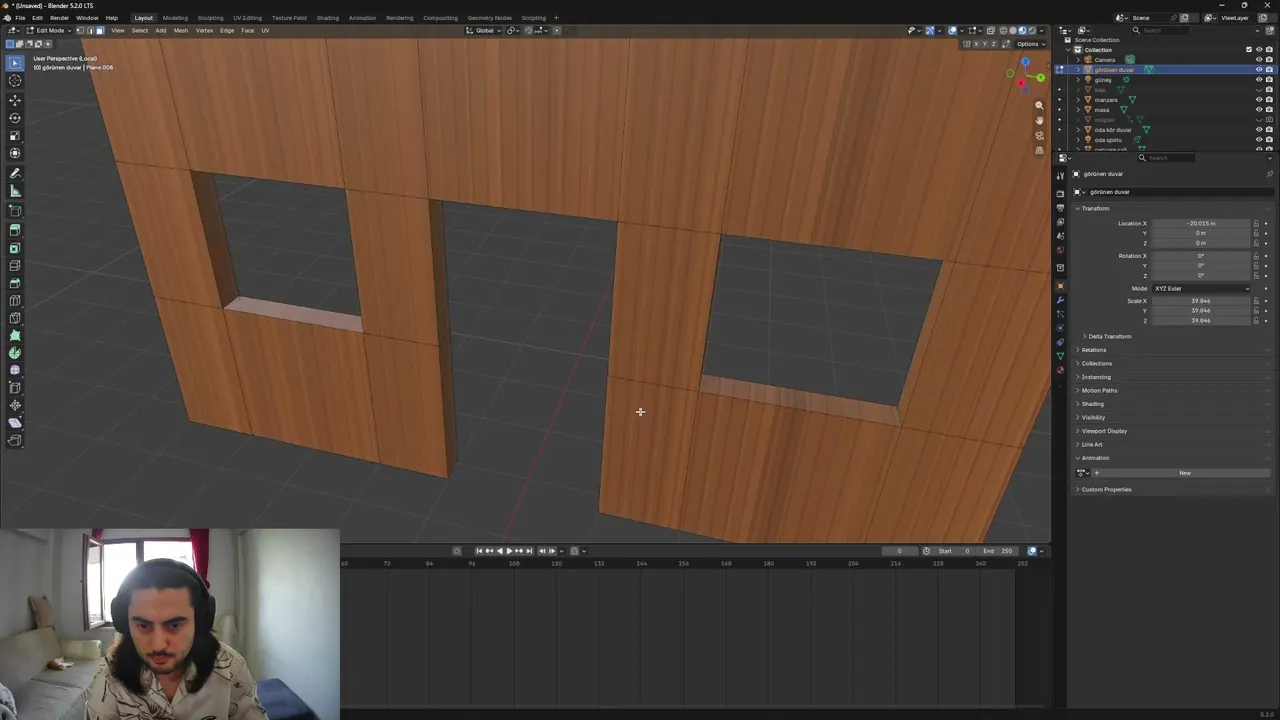Toggle Collection exclude checkbox in outliner
The width and height of the screenshot is (1280, 720).
tap(1248, 50)
